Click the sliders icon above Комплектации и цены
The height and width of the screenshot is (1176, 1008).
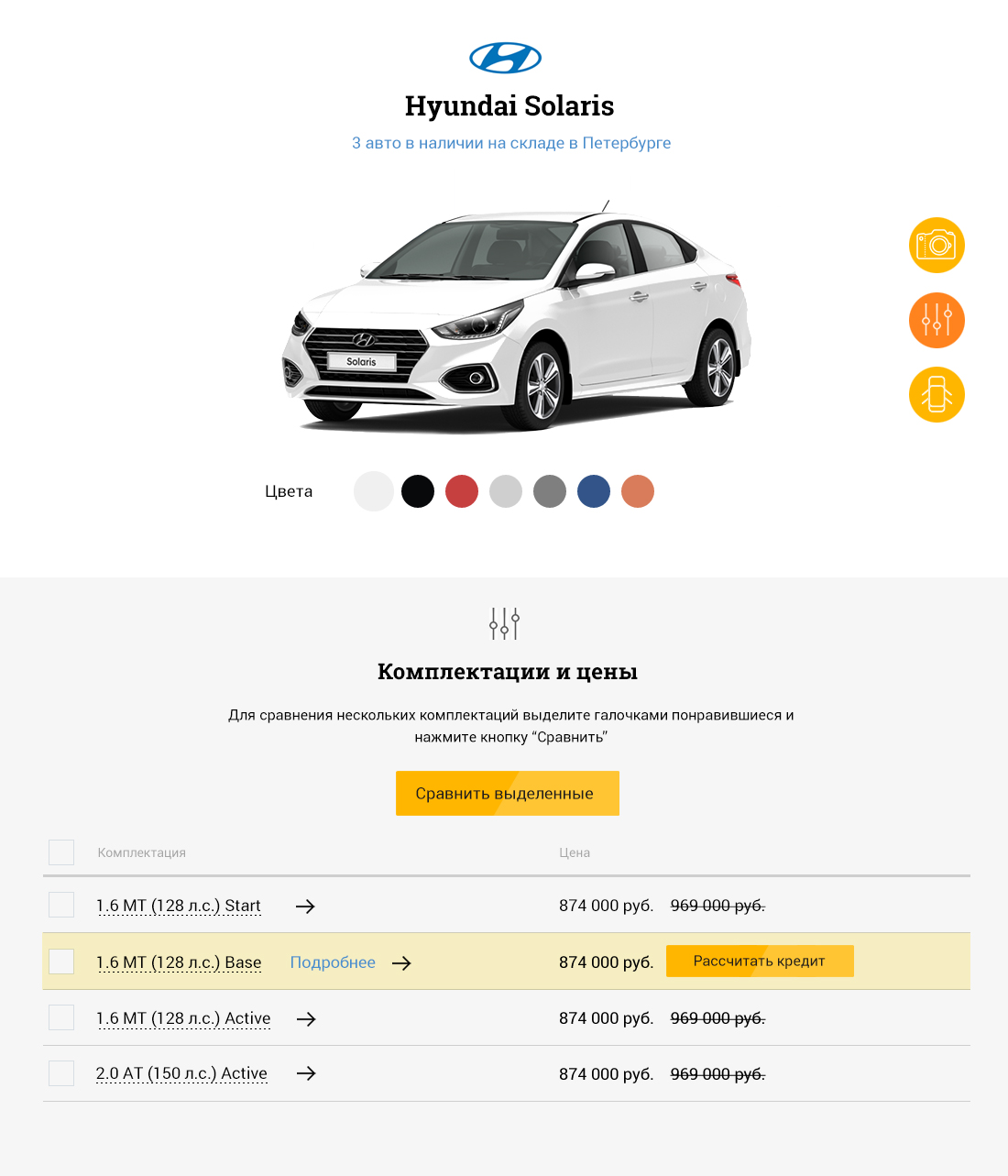[504, 623]
